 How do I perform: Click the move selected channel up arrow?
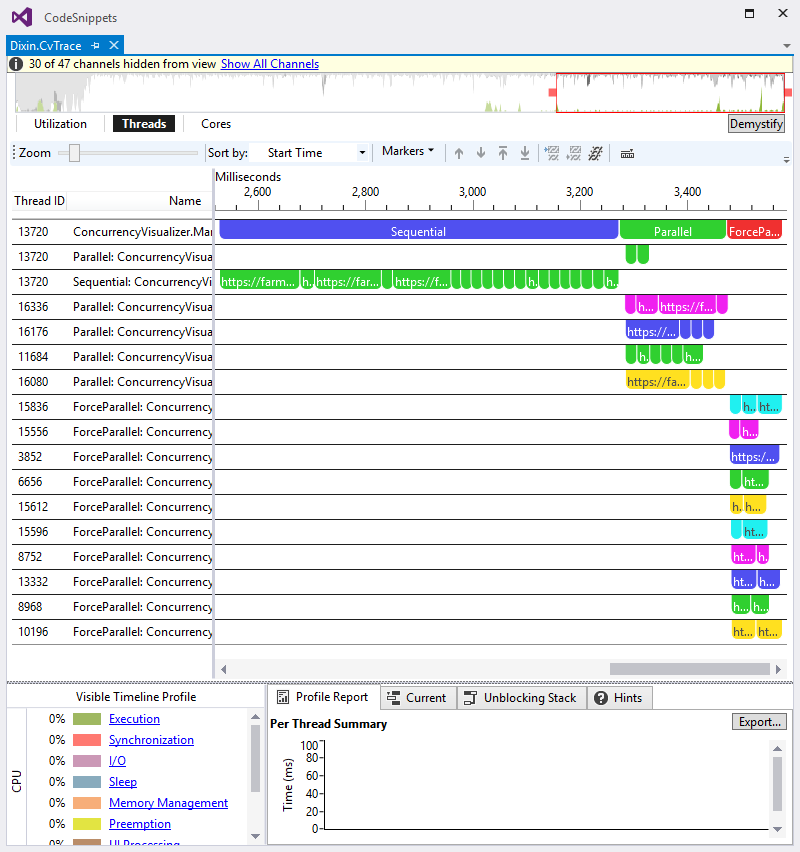459,154
